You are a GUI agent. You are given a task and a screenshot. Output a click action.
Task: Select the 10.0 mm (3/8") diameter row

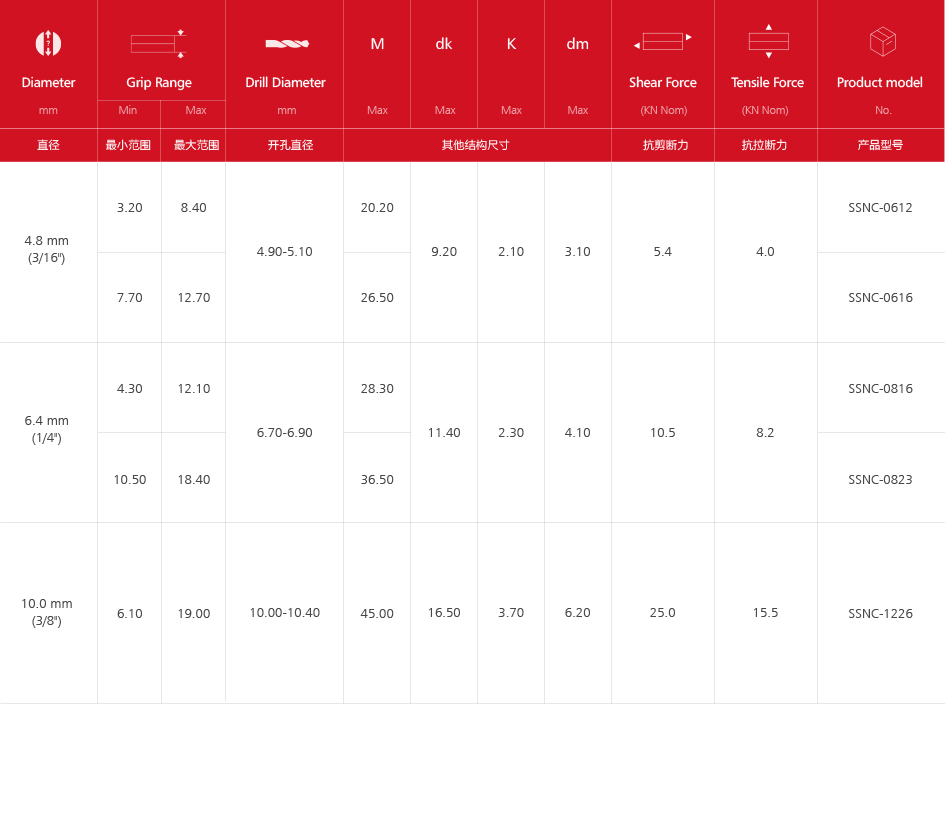point(47,612)
